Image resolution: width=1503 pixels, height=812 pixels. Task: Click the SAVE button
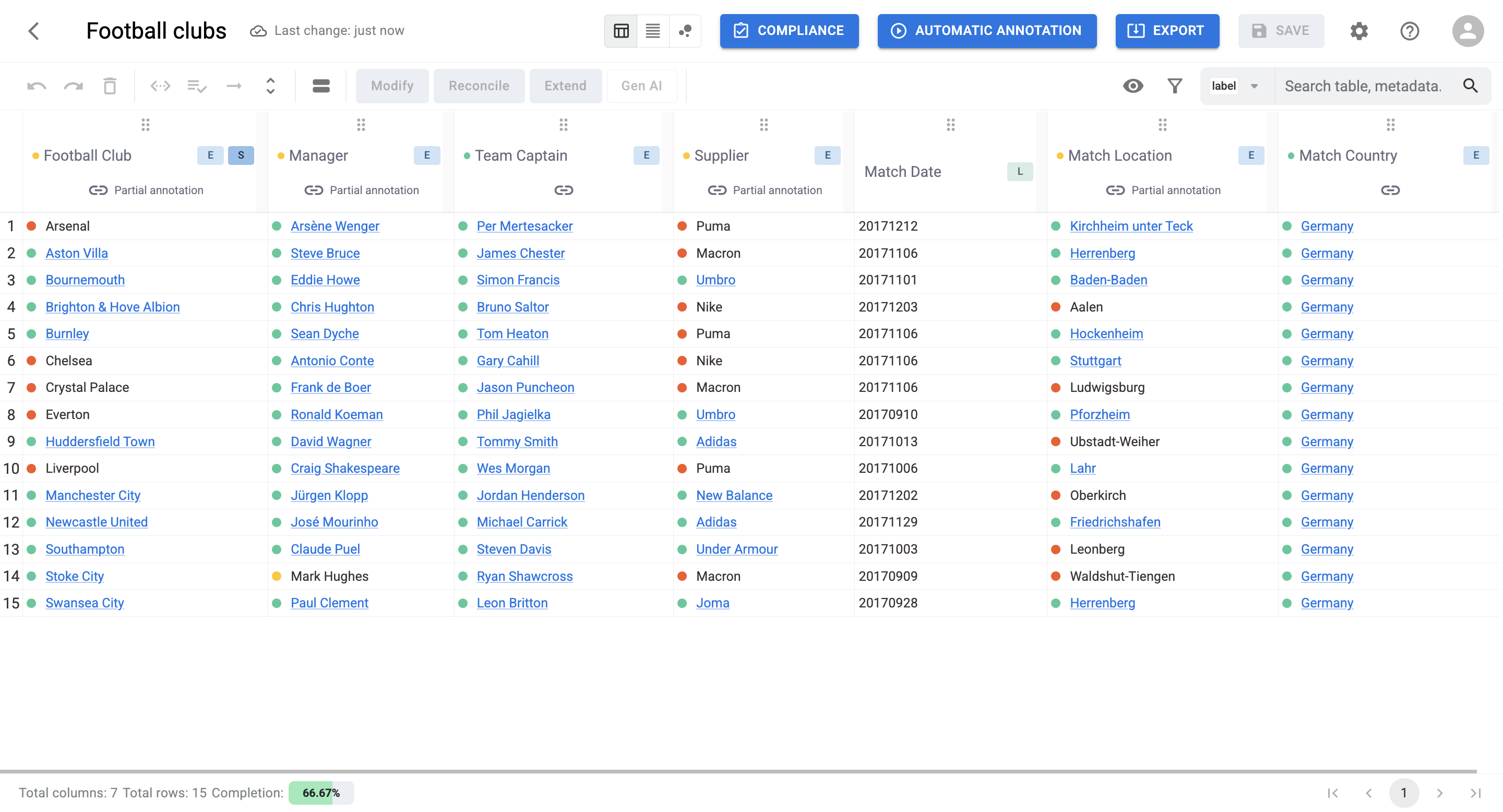(x=1281, y=31)
